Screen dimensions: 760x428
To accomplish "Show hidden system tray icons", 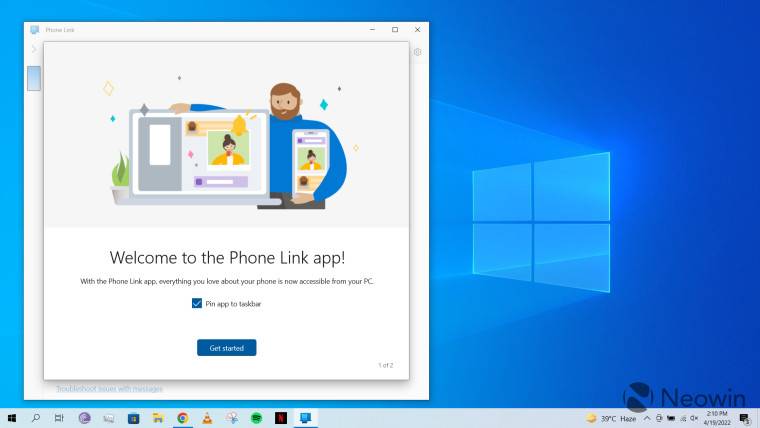I will (x=647, y=418).
